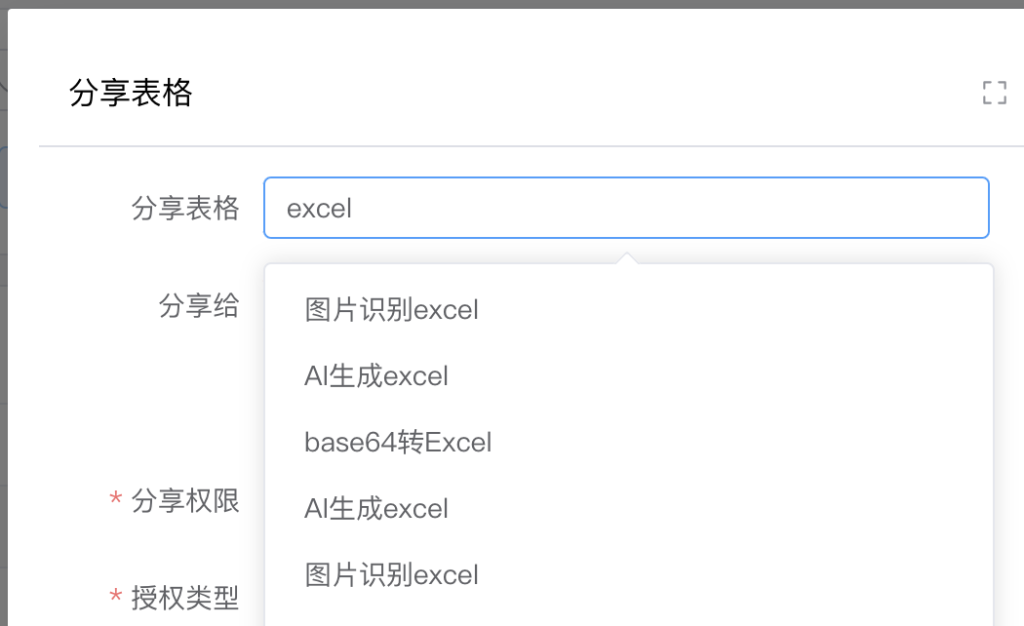Click the dropdown pointer arrow under the input
The height and width of the screenshot is (626, 1024).
point(627,258)
